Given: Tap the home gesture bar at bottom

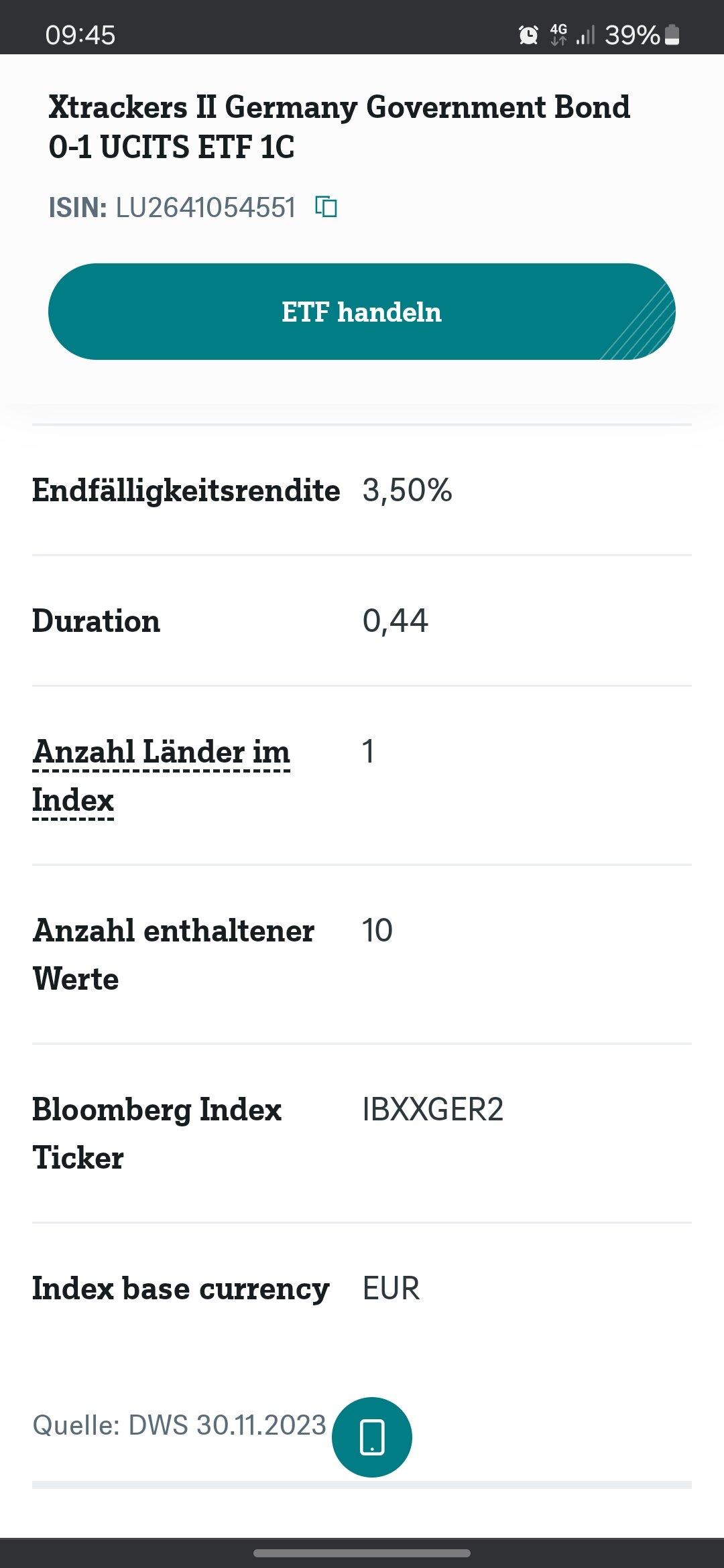Looking at the screenshot, I should [362, 1553].
